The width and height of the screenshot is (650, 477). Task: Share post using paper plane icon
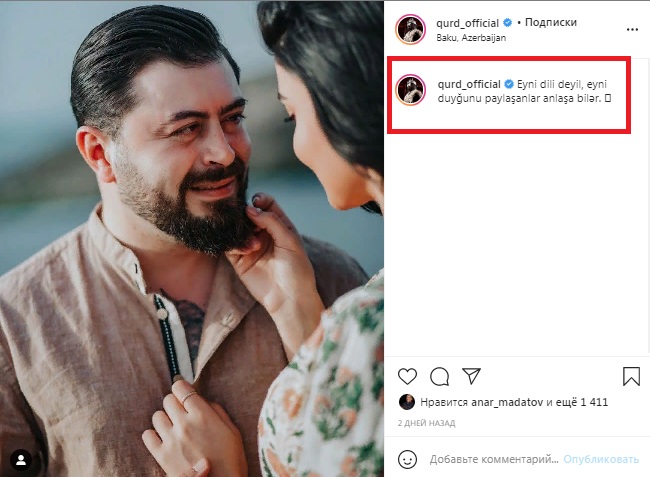471,376
